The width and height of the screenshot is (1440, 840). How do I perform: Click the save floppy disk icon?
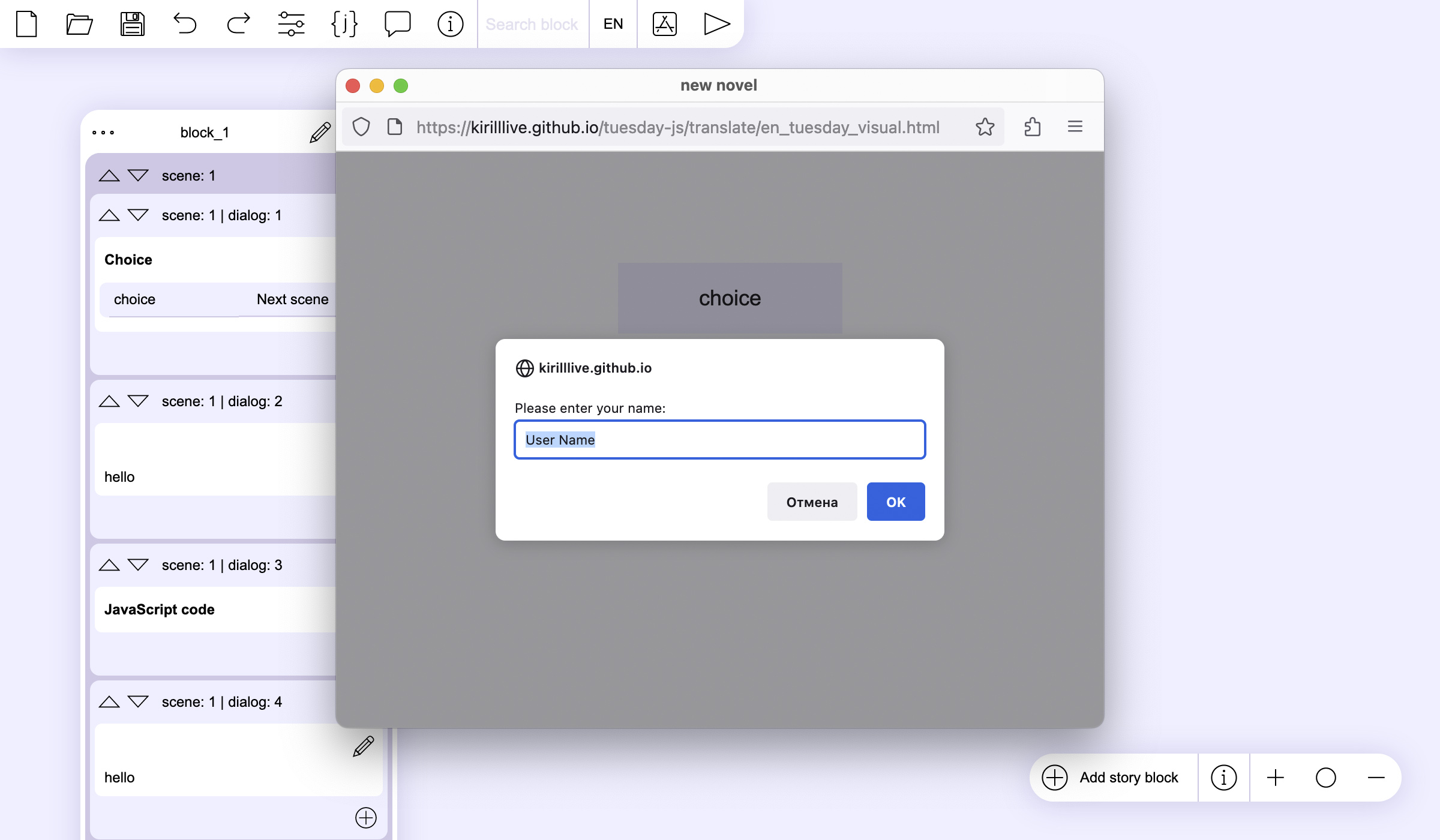pyautogui.click(x=132, y=24)
